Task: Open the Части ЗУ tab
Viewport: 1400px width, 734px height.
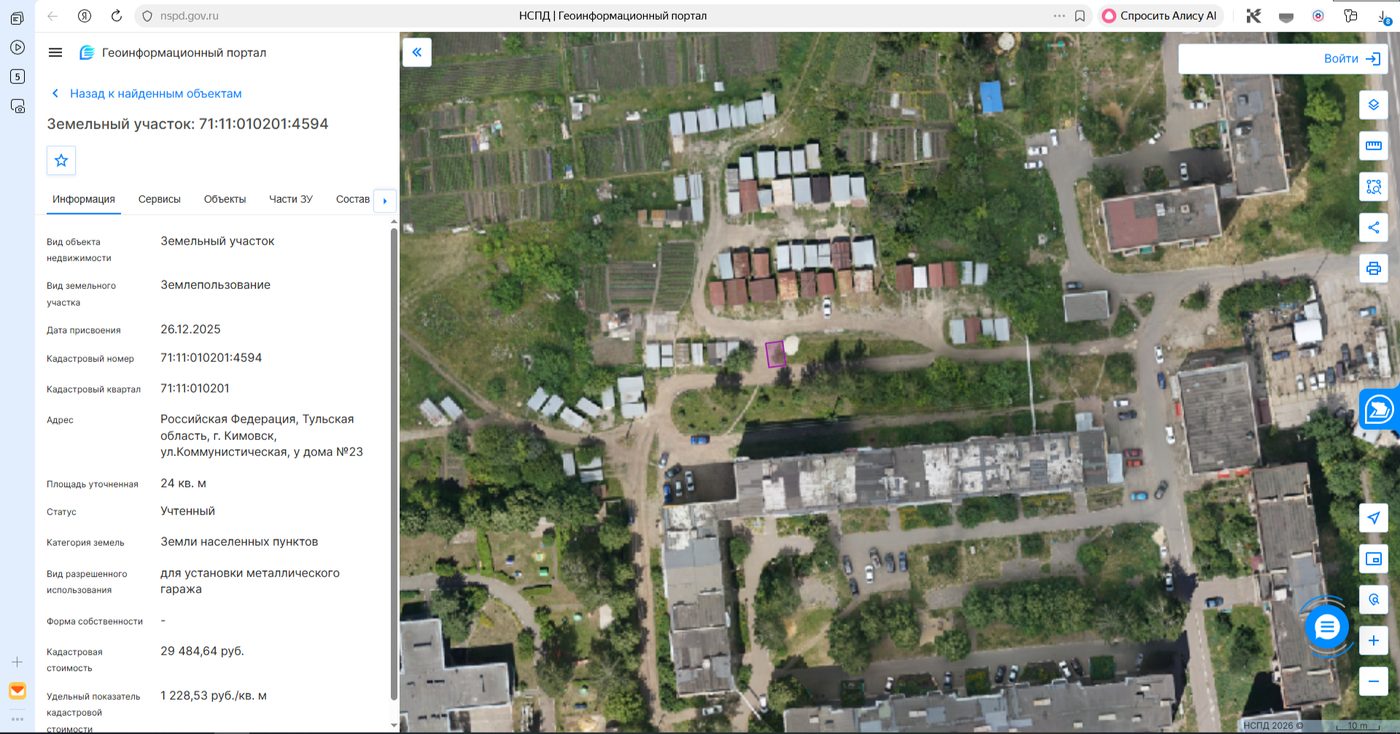Action: [291, 199]
